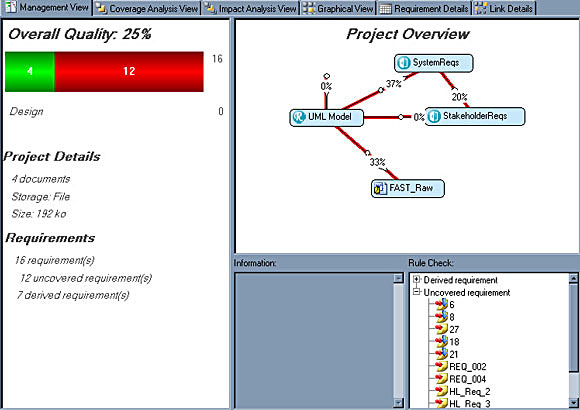
Task: Select requirement 18 in Rule Check
Action: (x=454, y=342)
